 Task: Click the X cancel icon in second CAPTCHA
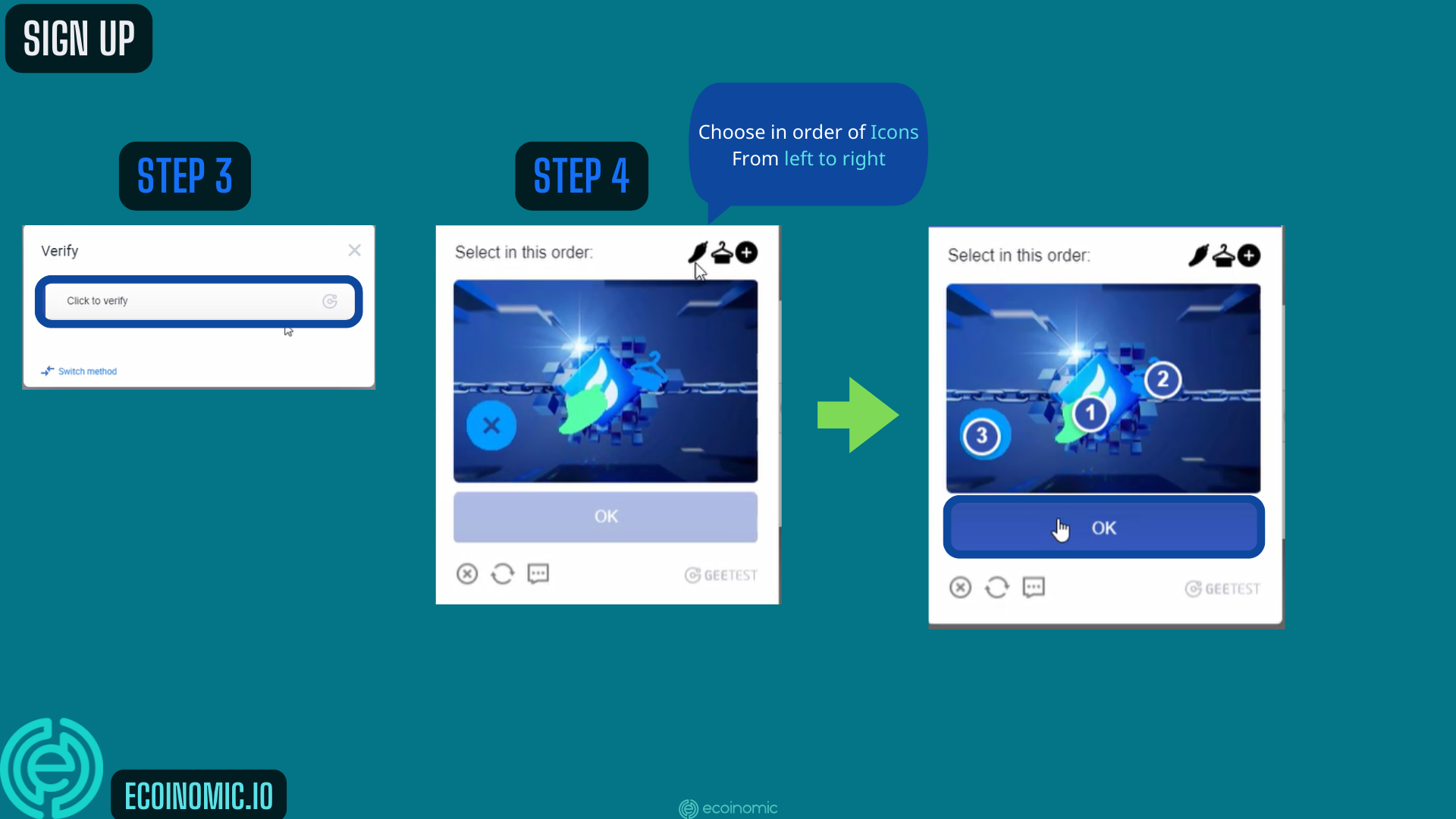click(960, 587)
